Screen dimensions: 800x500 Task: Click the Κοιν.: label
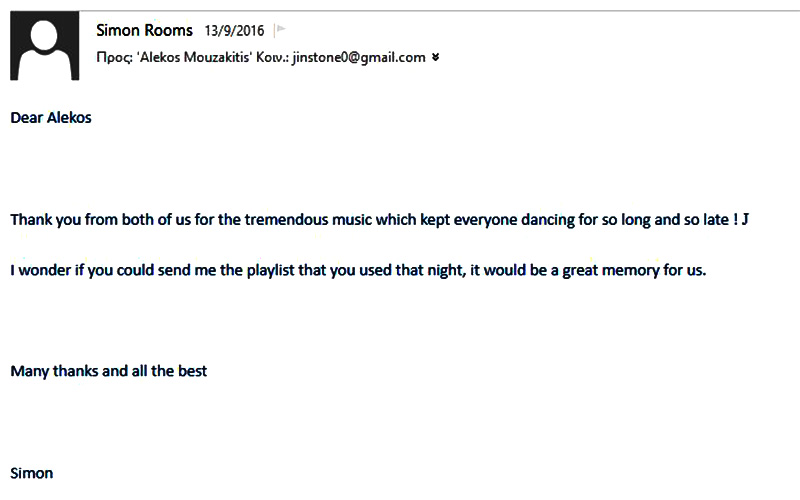pos(272,57)
